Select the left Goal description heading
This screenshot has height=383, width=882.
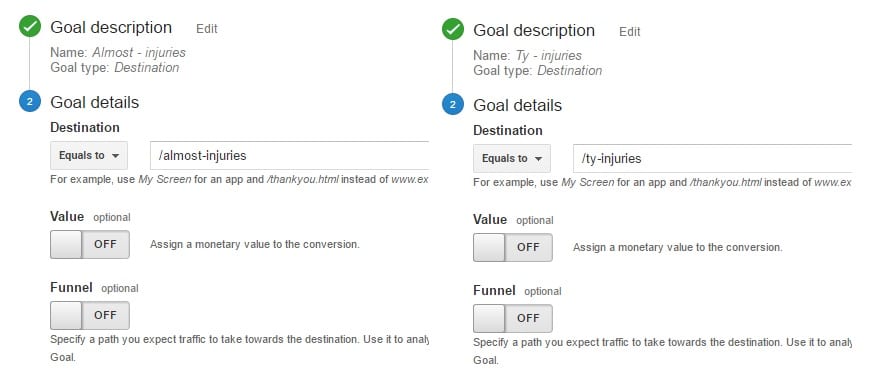point(111,28)
